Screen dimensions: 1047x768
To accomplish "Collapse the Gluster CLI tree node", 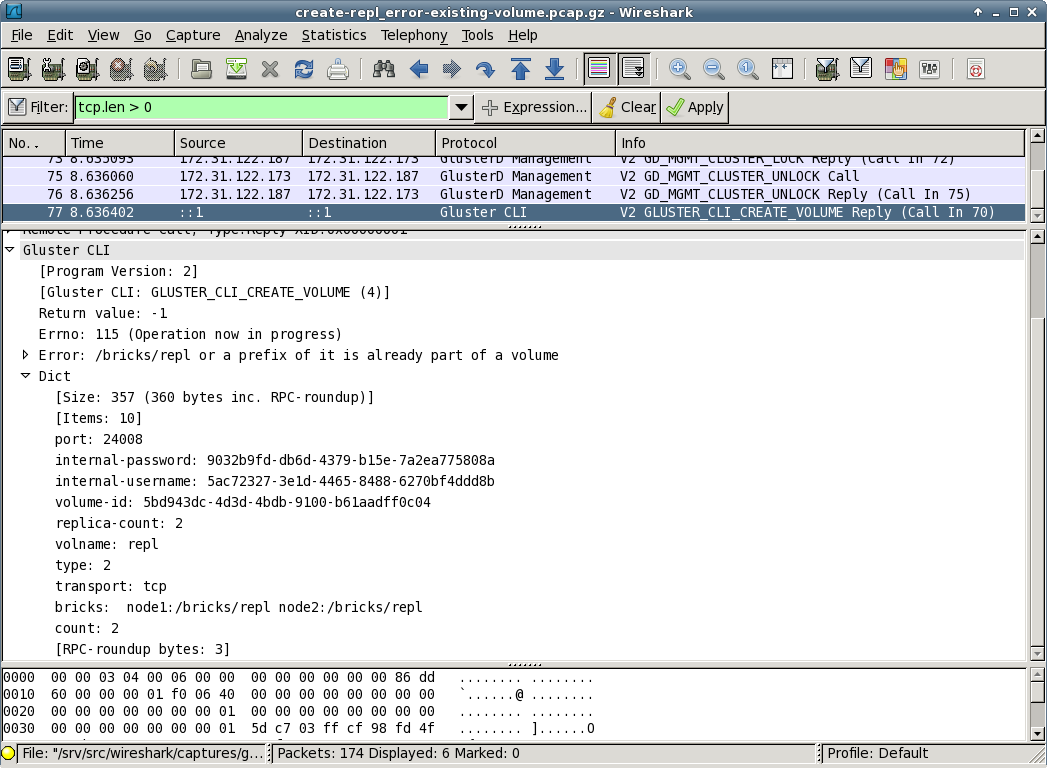I will [x=10, y=250].
